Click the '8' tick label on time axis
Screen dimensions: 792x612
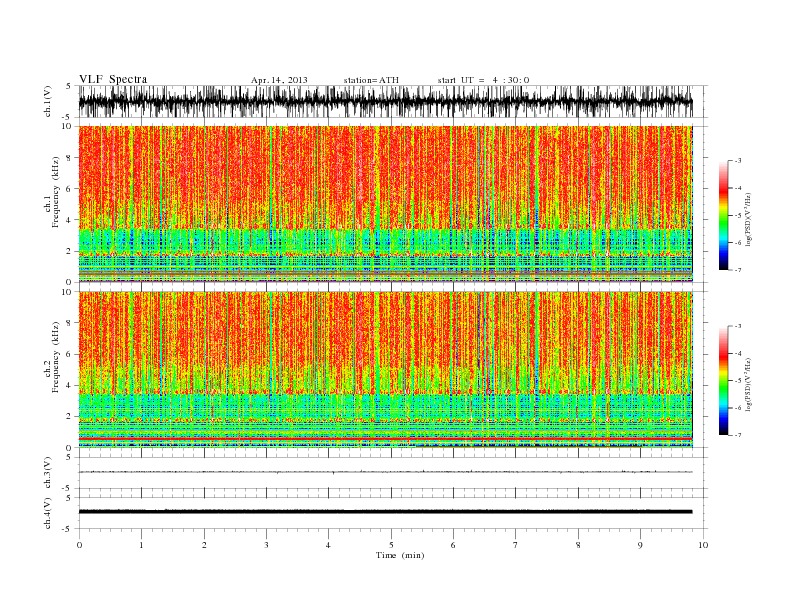(578, 545)
